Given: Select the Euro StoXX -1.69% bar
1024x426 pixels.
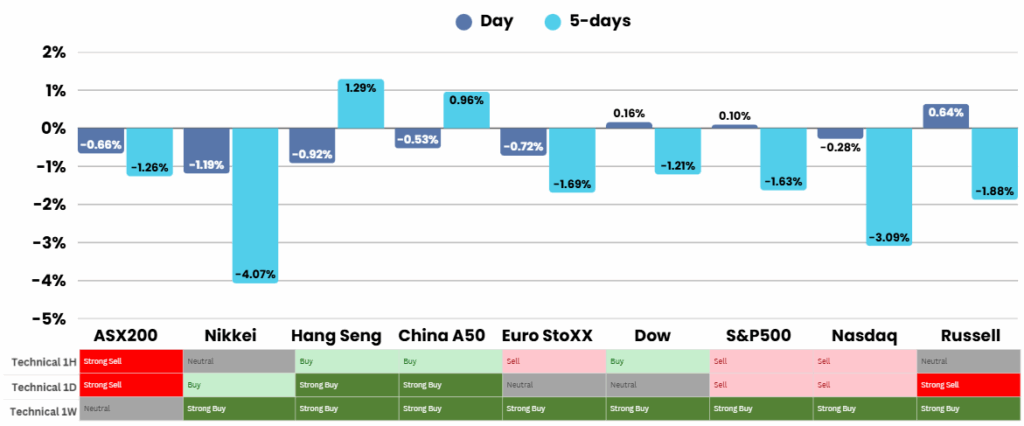Looking at the screenshot, I should click(x=572, y=160).
